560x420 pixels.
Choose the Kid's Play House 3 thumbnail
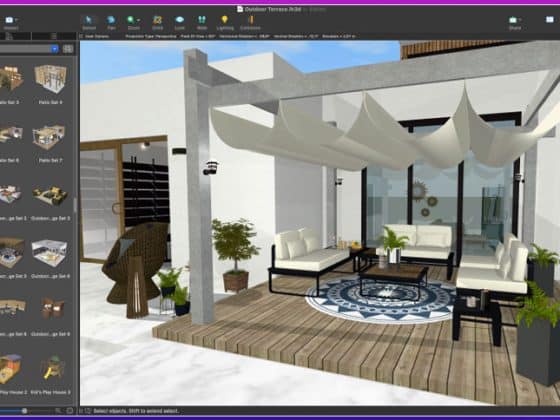tap(52, 368)
